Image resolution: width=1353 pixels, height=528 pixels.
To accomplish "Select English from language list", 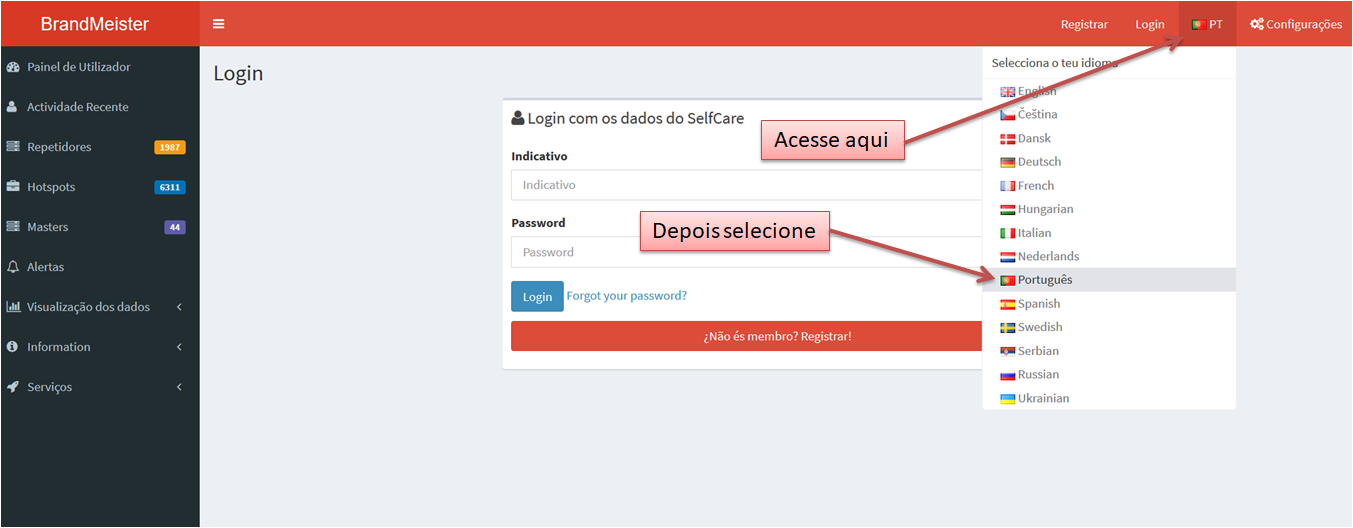I will 1109,91.
